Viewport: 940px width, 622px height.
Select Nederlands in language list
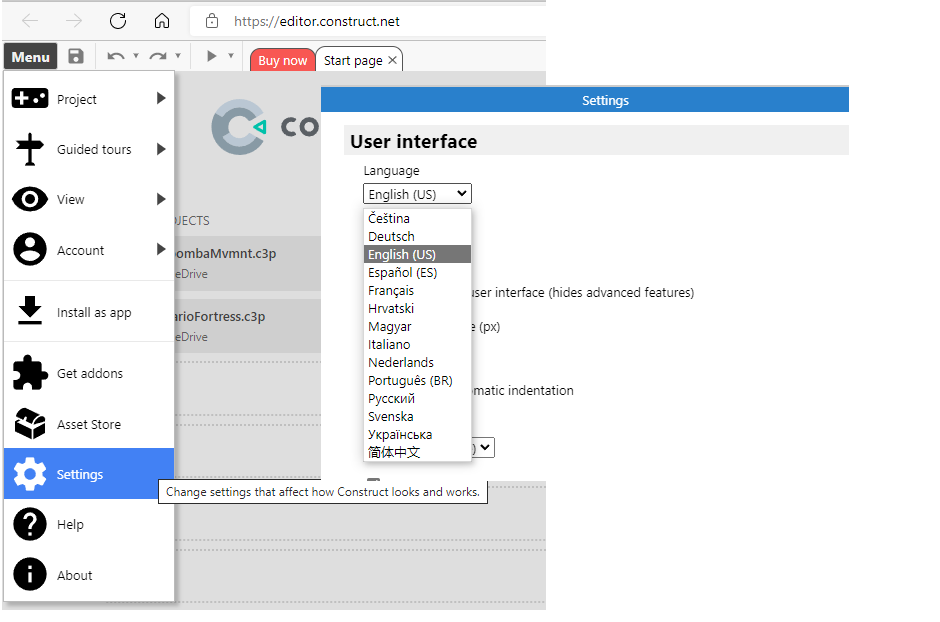[x=417, y=362]
